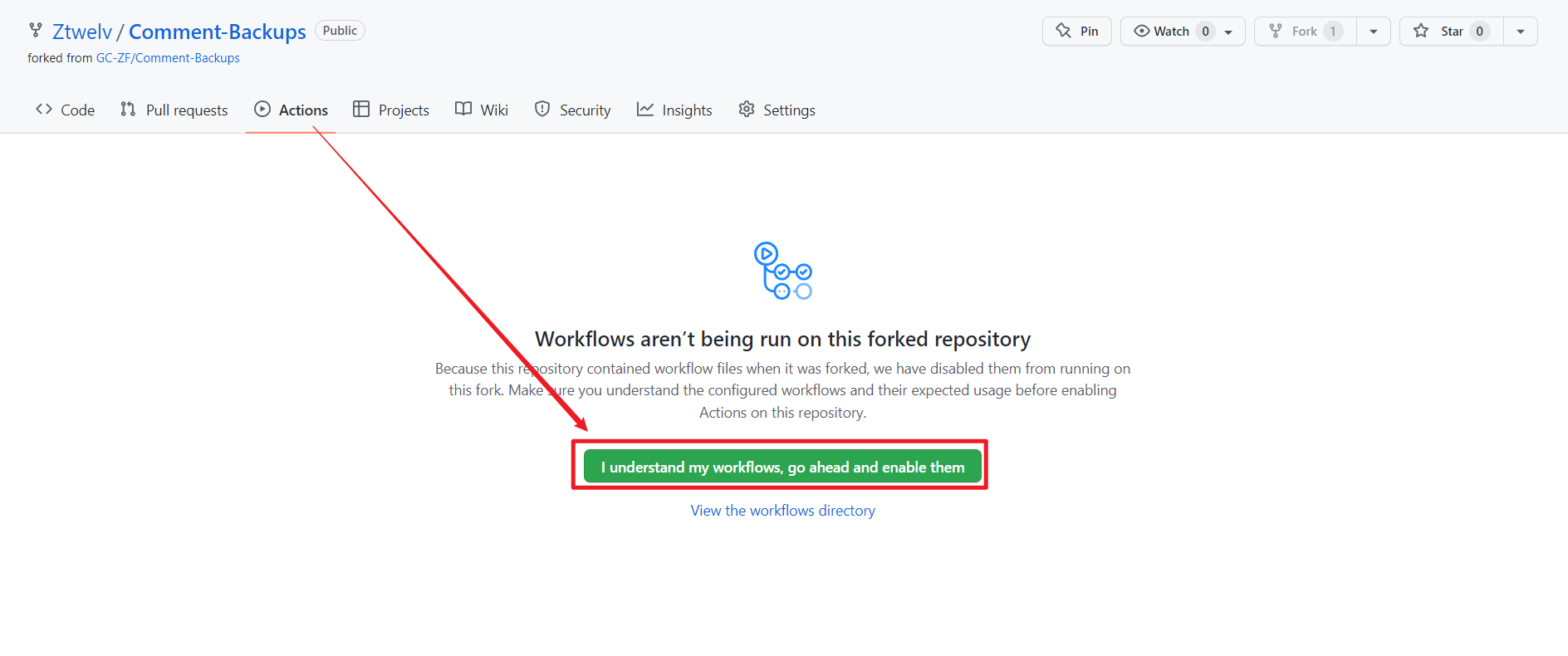The height and width of the screenshot is (656, 1568).
Task: Open the Pull requests tab
Action: coord(174,110)
